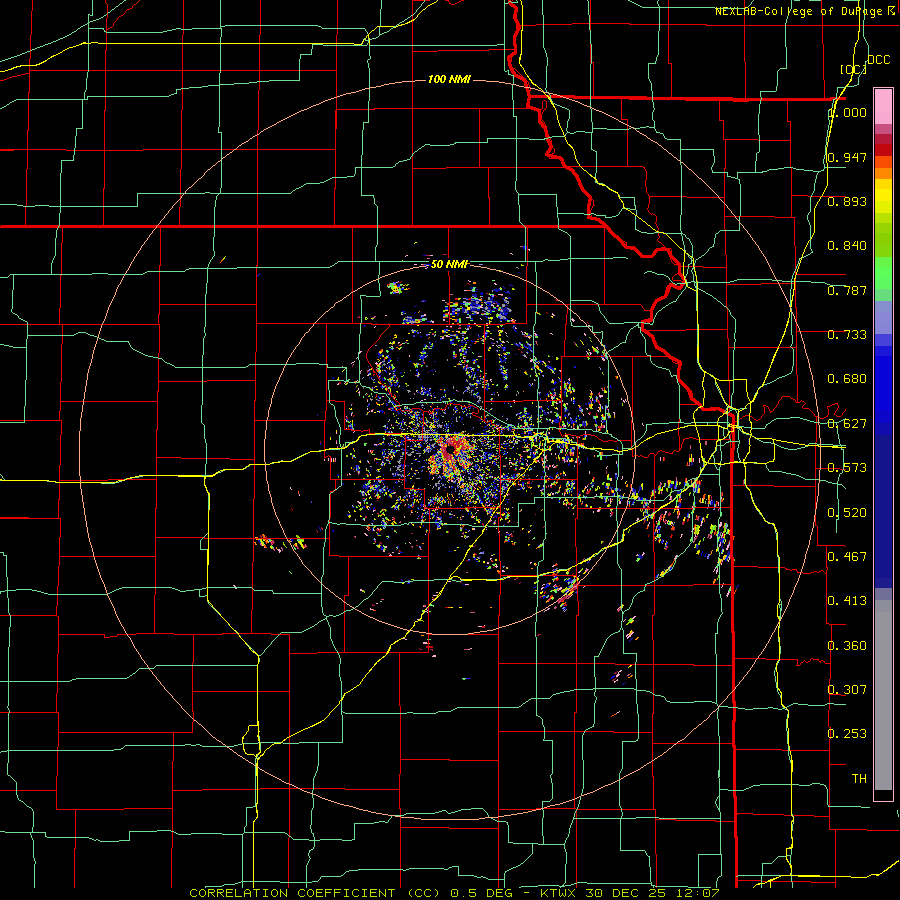Image resolution: width=900 pixels, height=900 pixels.
Task: Click the [CC] label above the color scale
Action: click(853, 69)
